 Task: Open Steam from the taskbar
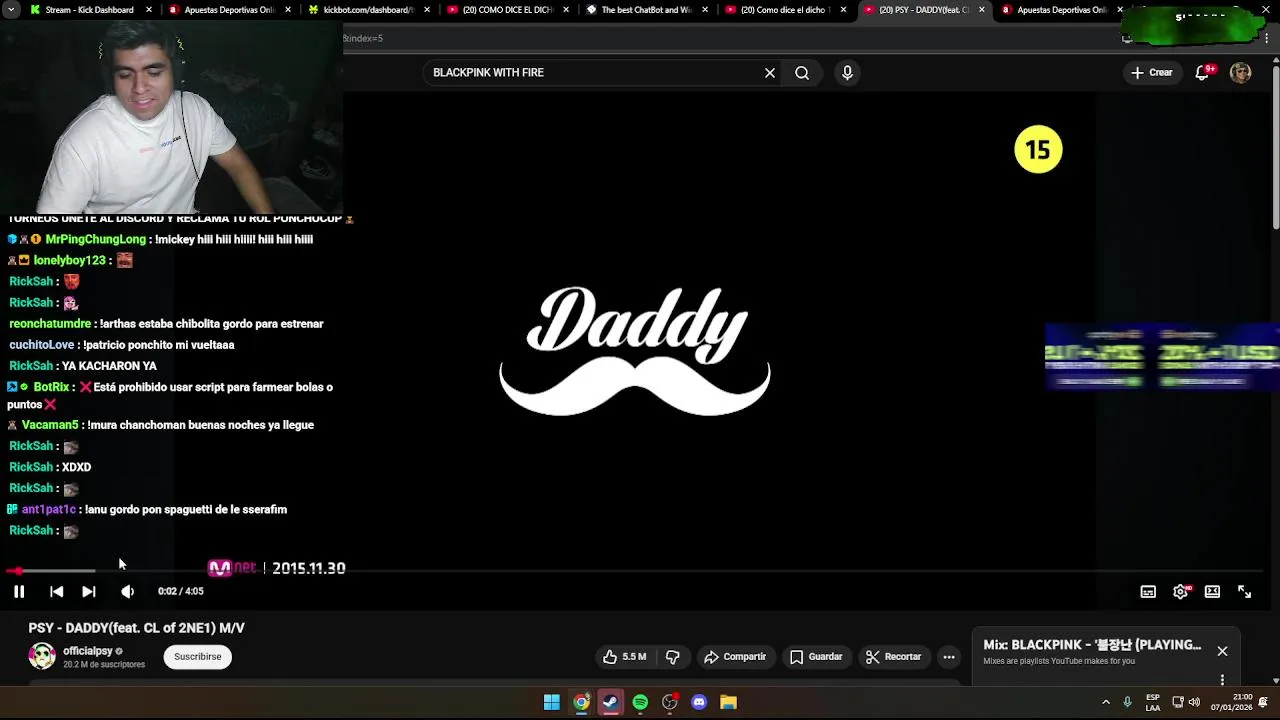point(610,702)
